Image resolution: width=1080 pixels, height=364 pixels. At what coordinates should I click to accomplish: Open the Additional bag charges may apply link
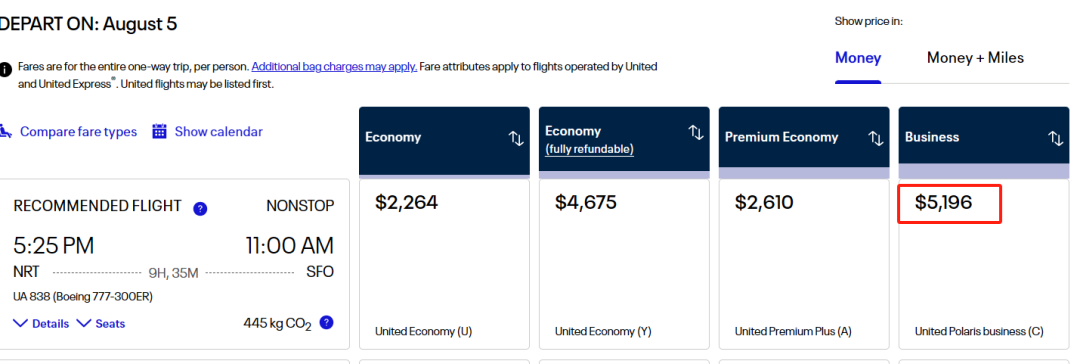click(x=334, y=67)
